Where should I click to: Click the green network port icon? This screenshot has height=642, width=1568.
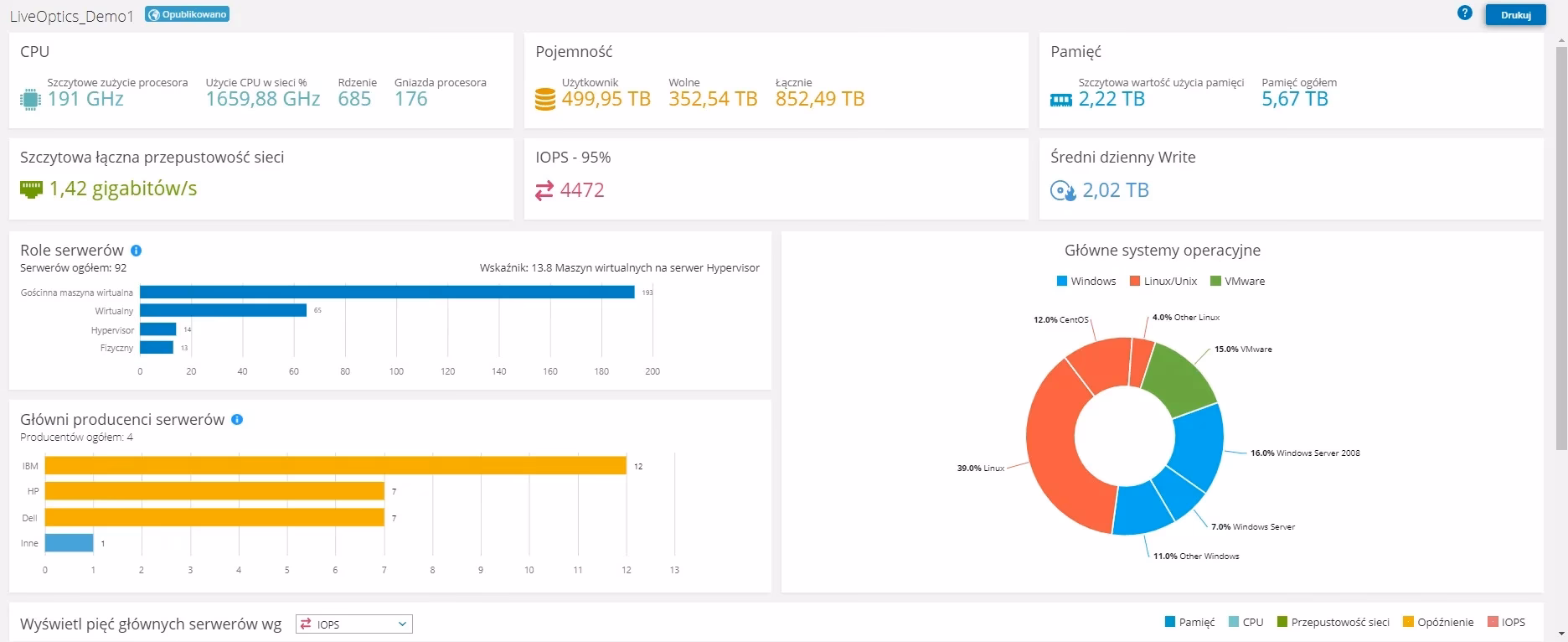click(31, 189)
